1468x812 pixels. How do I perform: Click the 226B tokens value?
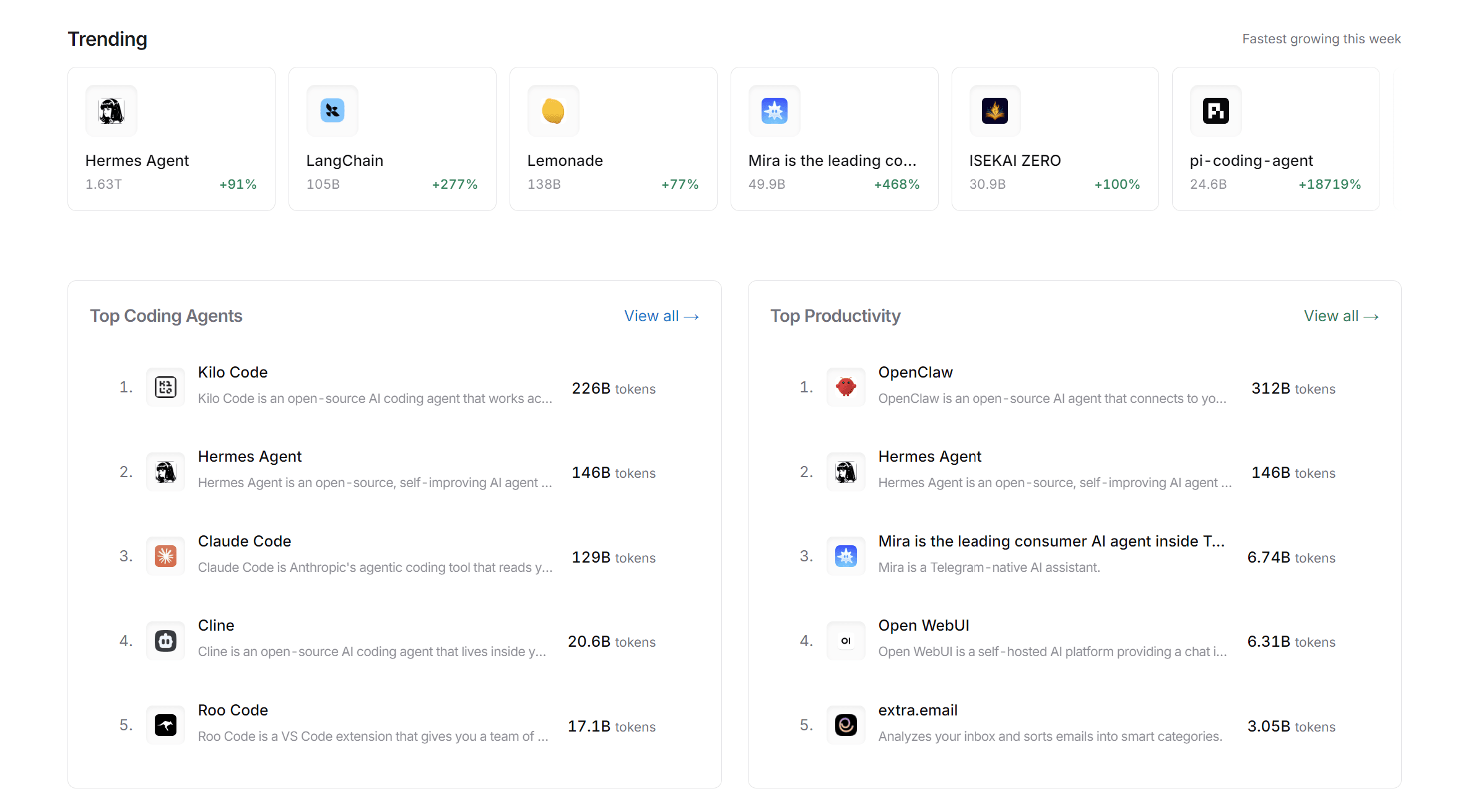[x=614, y=389]
